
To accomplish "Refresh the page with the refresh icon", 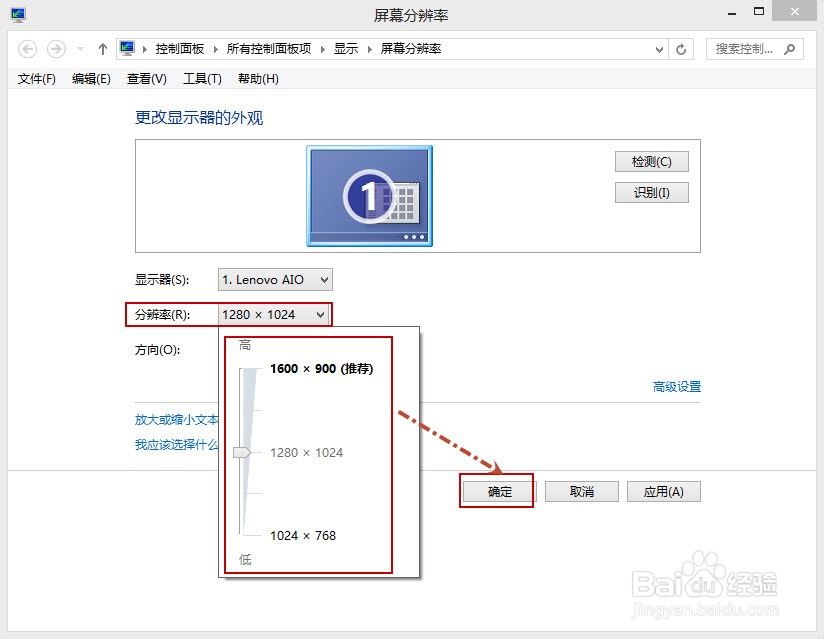I will click(682, 48).
